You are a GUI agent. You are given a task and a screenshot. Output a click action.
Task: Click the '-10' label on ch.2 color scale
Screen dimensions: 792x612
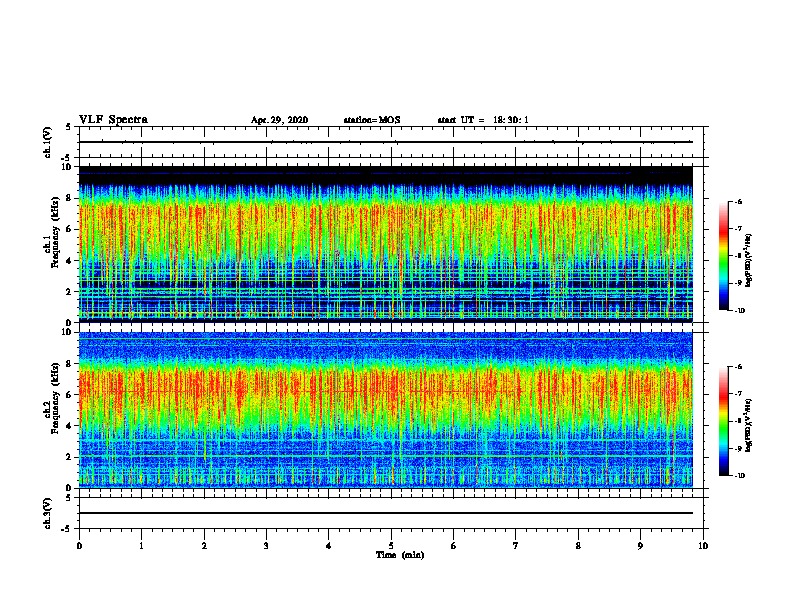coord(739,476)
